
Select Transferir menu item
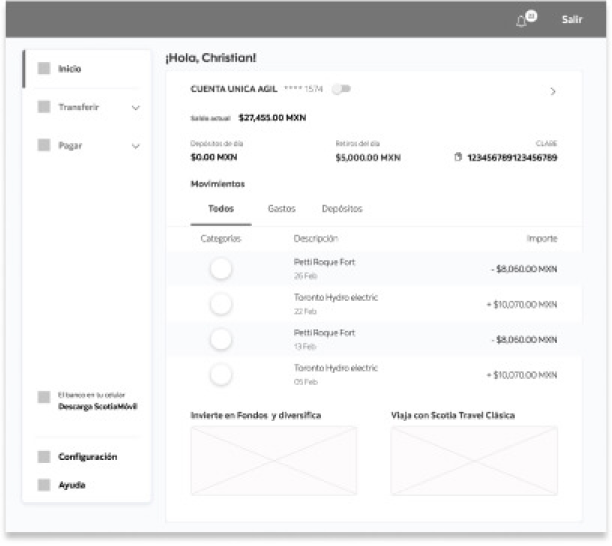pyautogui.click(x=78, y=107)
